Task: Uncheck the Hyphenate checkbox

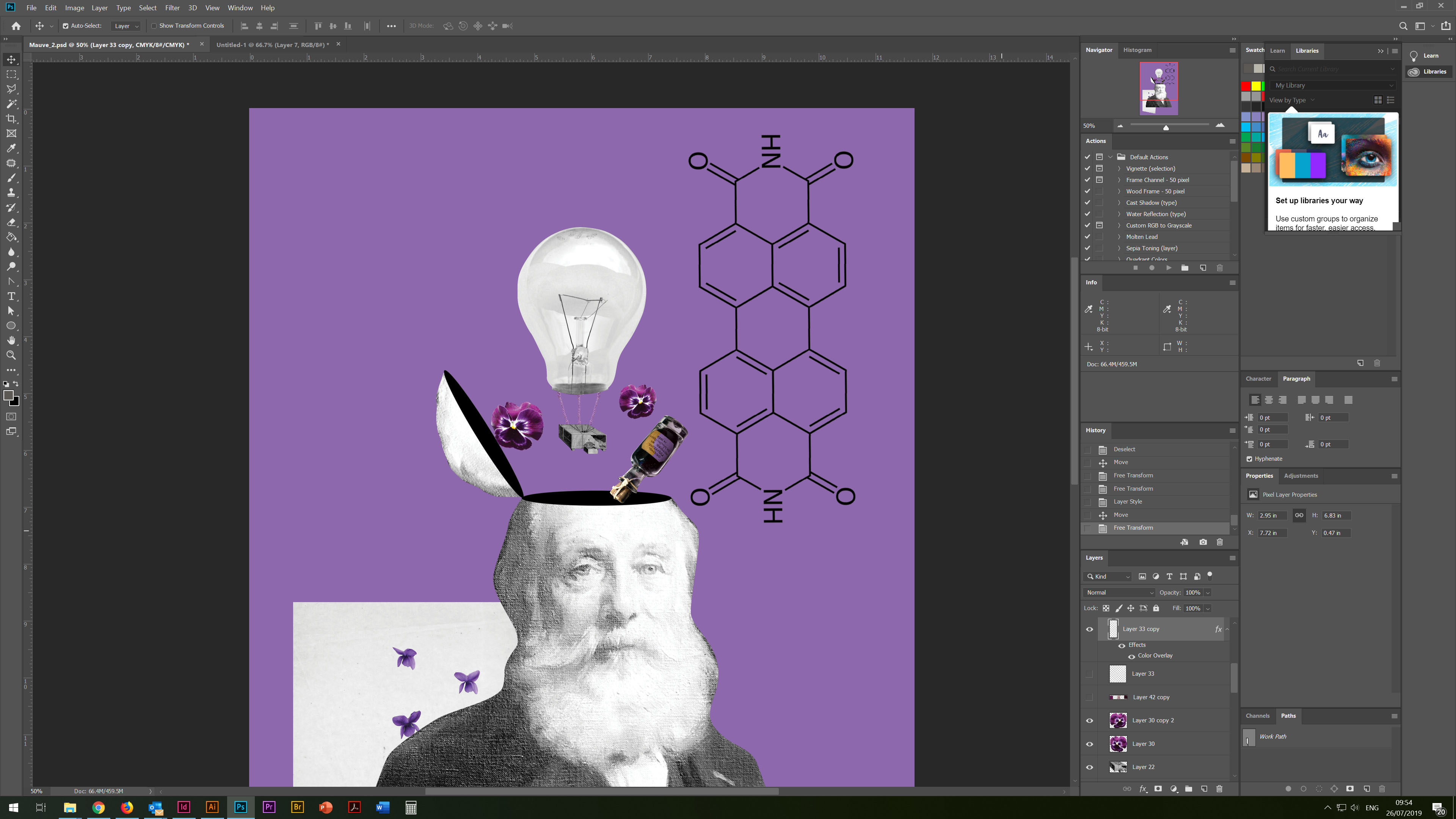Action: (x=1249, y=459)
